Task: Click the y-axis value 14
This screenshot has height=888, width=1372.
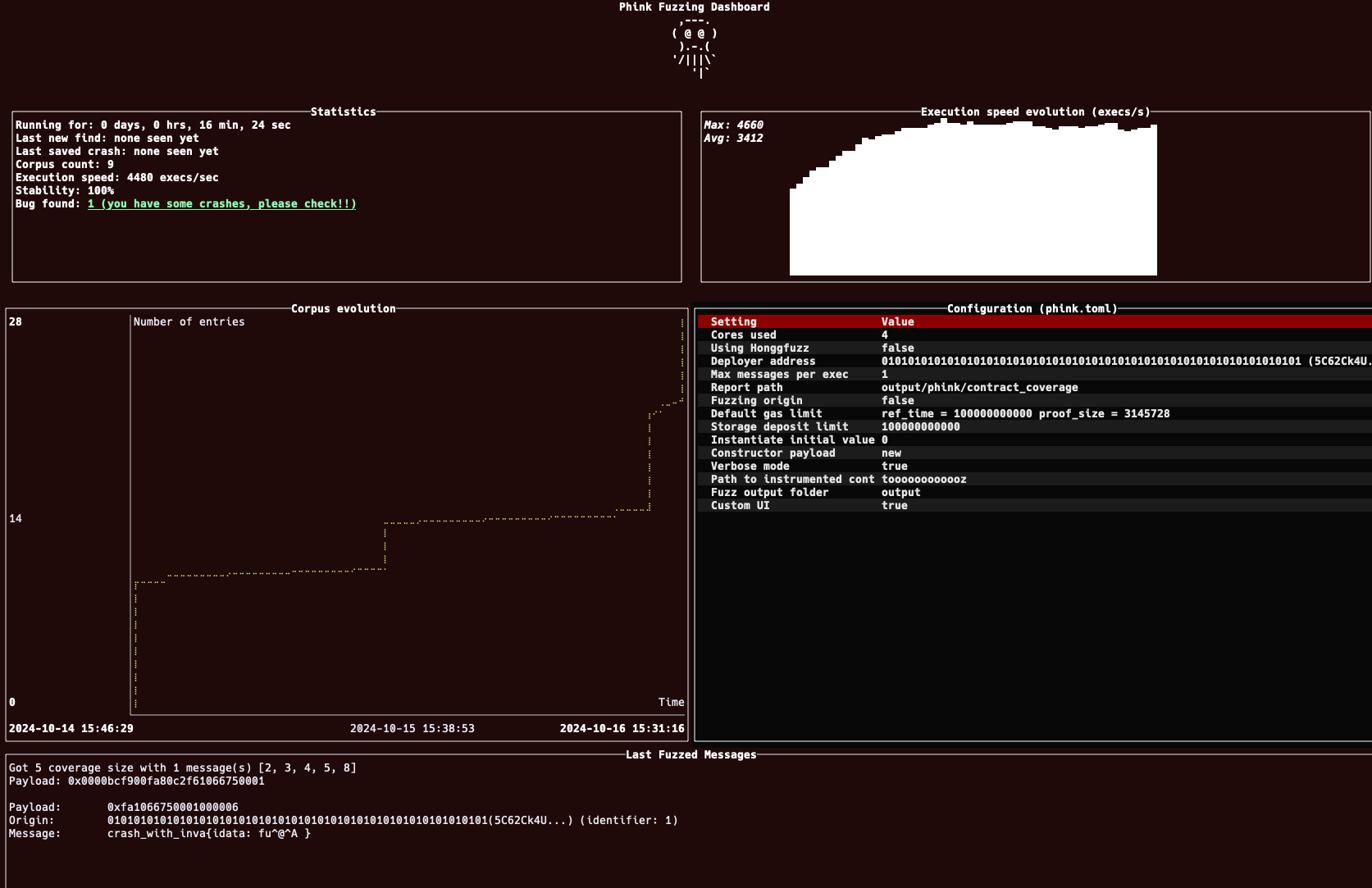Action: pos(15,518)
